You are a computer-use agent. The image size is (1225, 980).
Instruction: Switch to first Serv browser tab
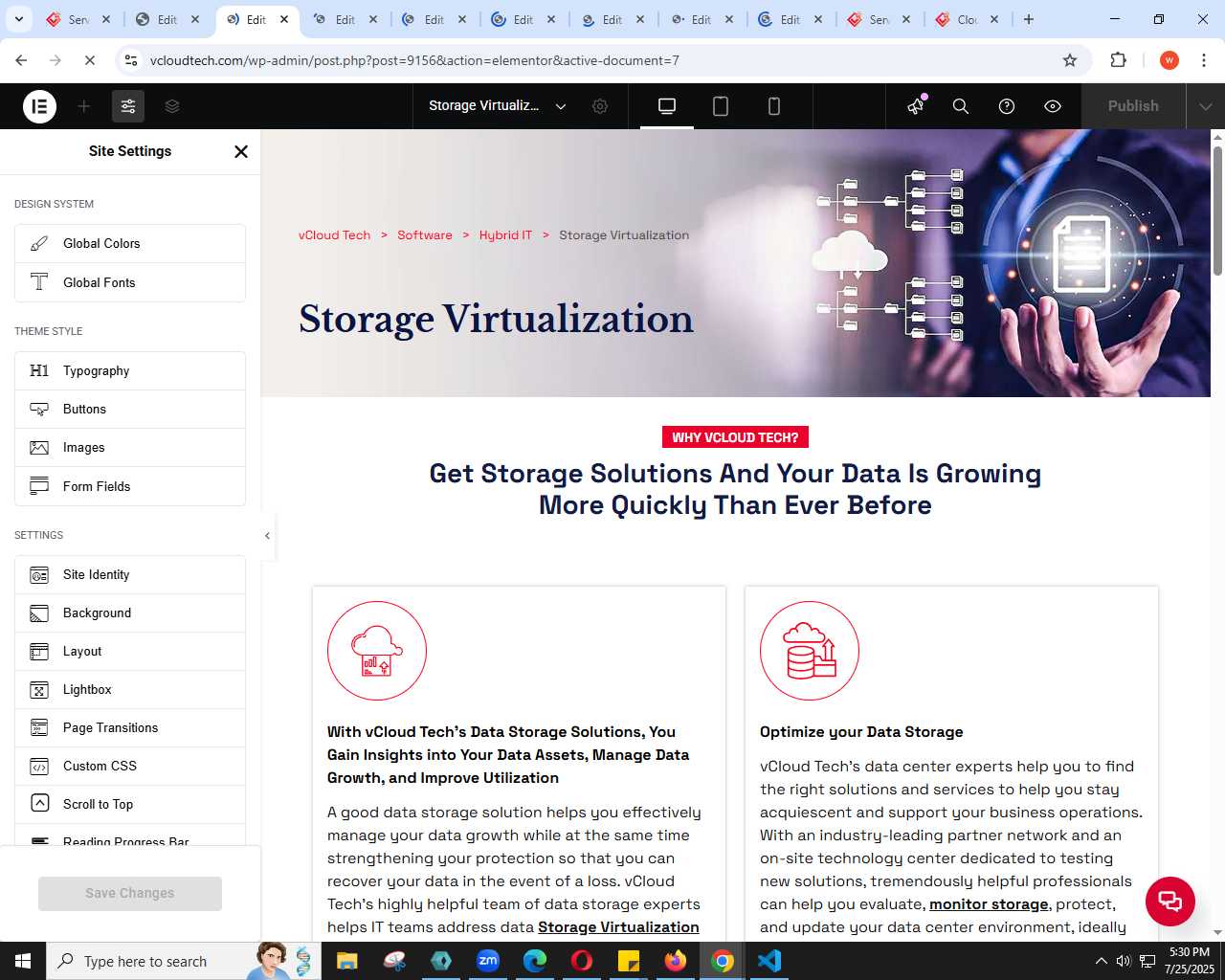(78, 19)
